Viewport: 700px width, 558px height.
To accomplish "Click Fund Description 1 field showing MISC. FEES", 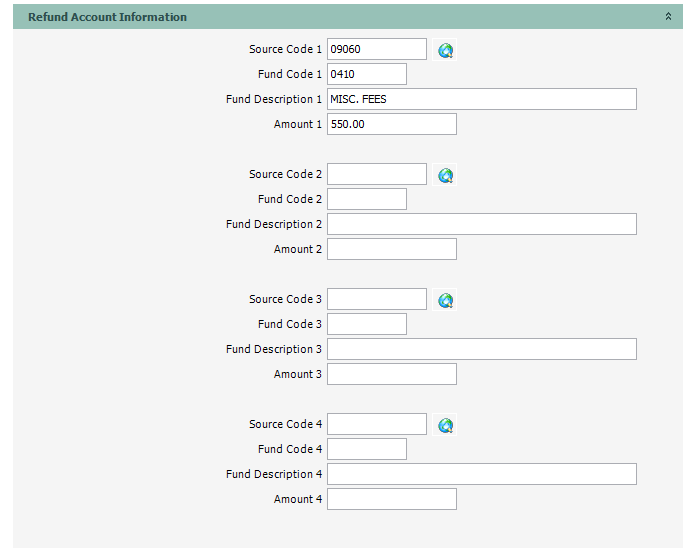I will [x=481, y=99].
